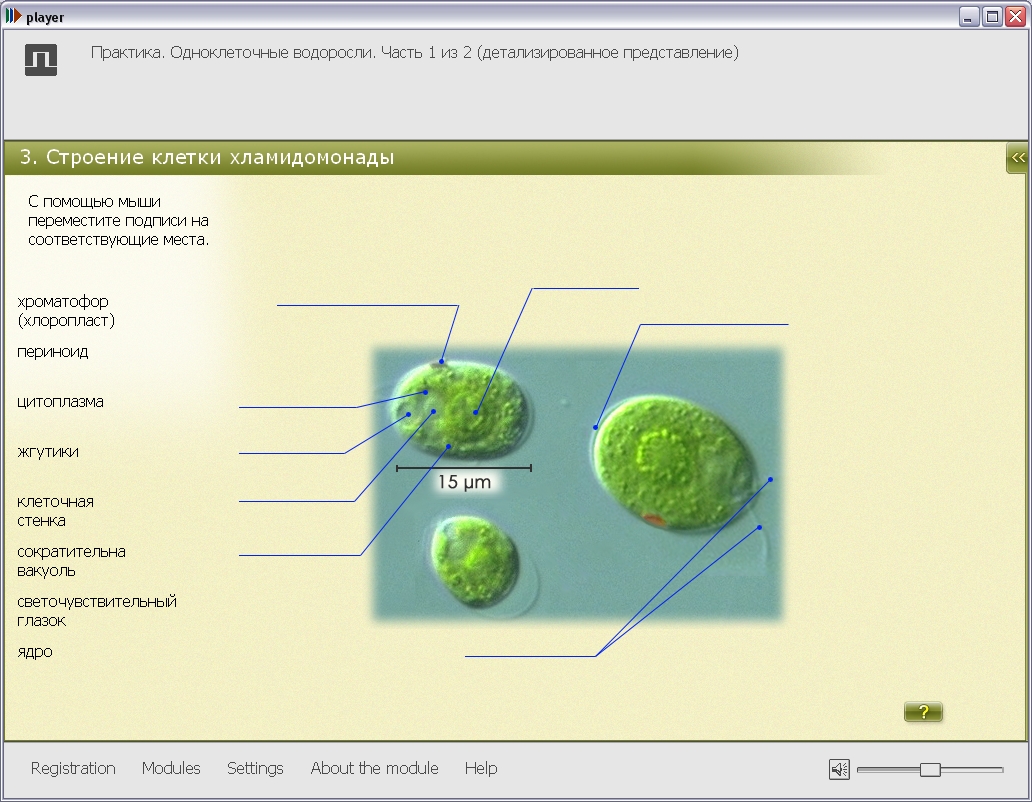Select the 'цитоплазма' label
The image size is (1032, 802).
[60, 402]
